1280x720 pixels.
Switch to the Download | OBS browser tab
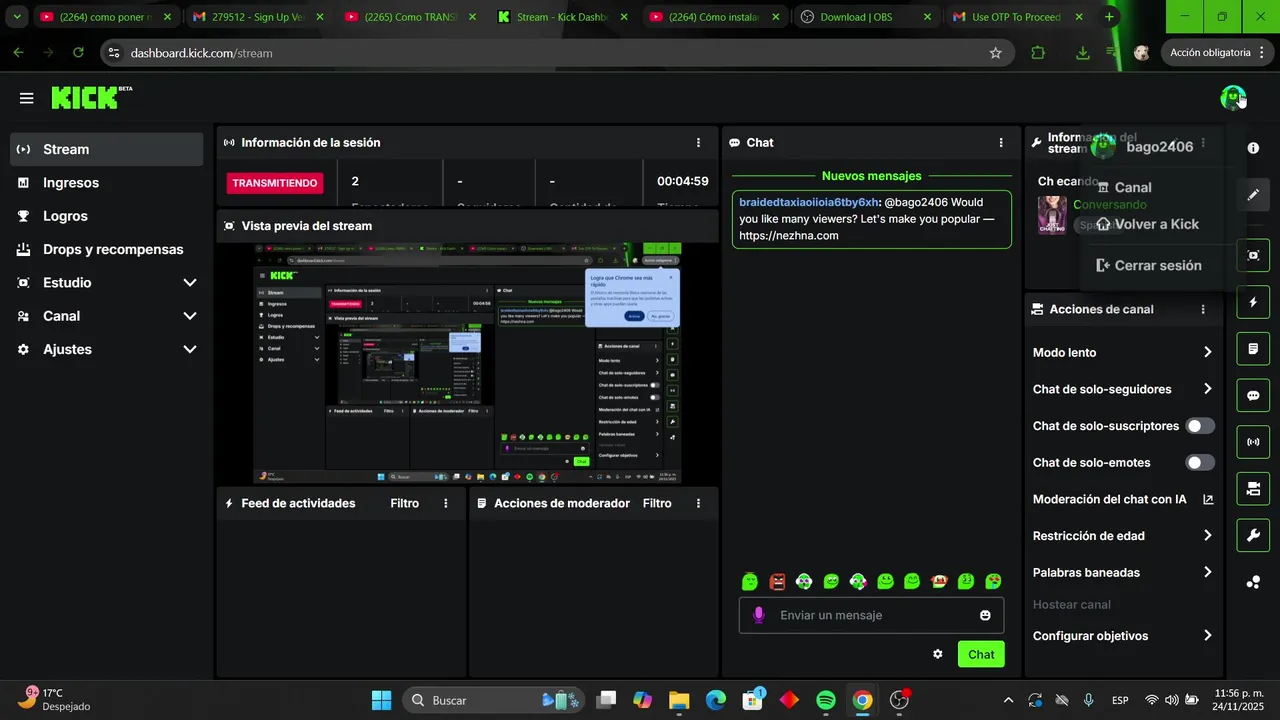[865, 17]
